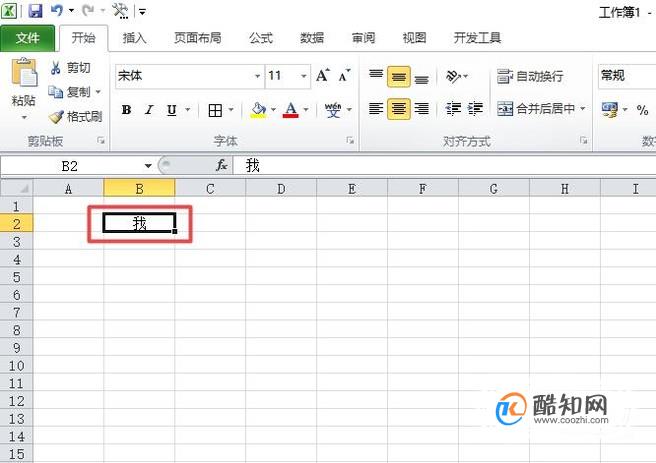Toggle Italic formatting
The height and width of the screenshot is (463, 656).
149,110
